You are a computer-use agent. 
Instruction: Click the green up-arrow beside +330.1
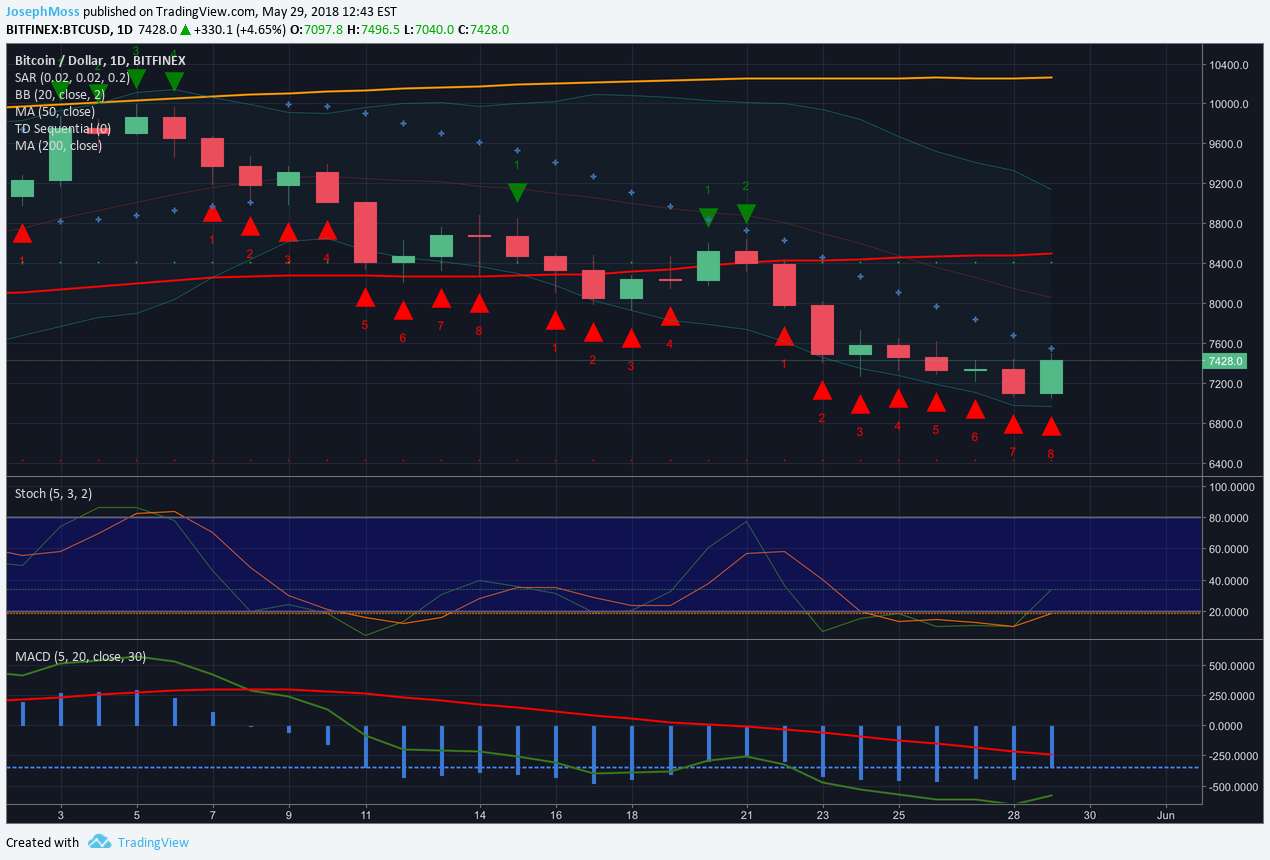pyautogui.click(x=185, y=30)
